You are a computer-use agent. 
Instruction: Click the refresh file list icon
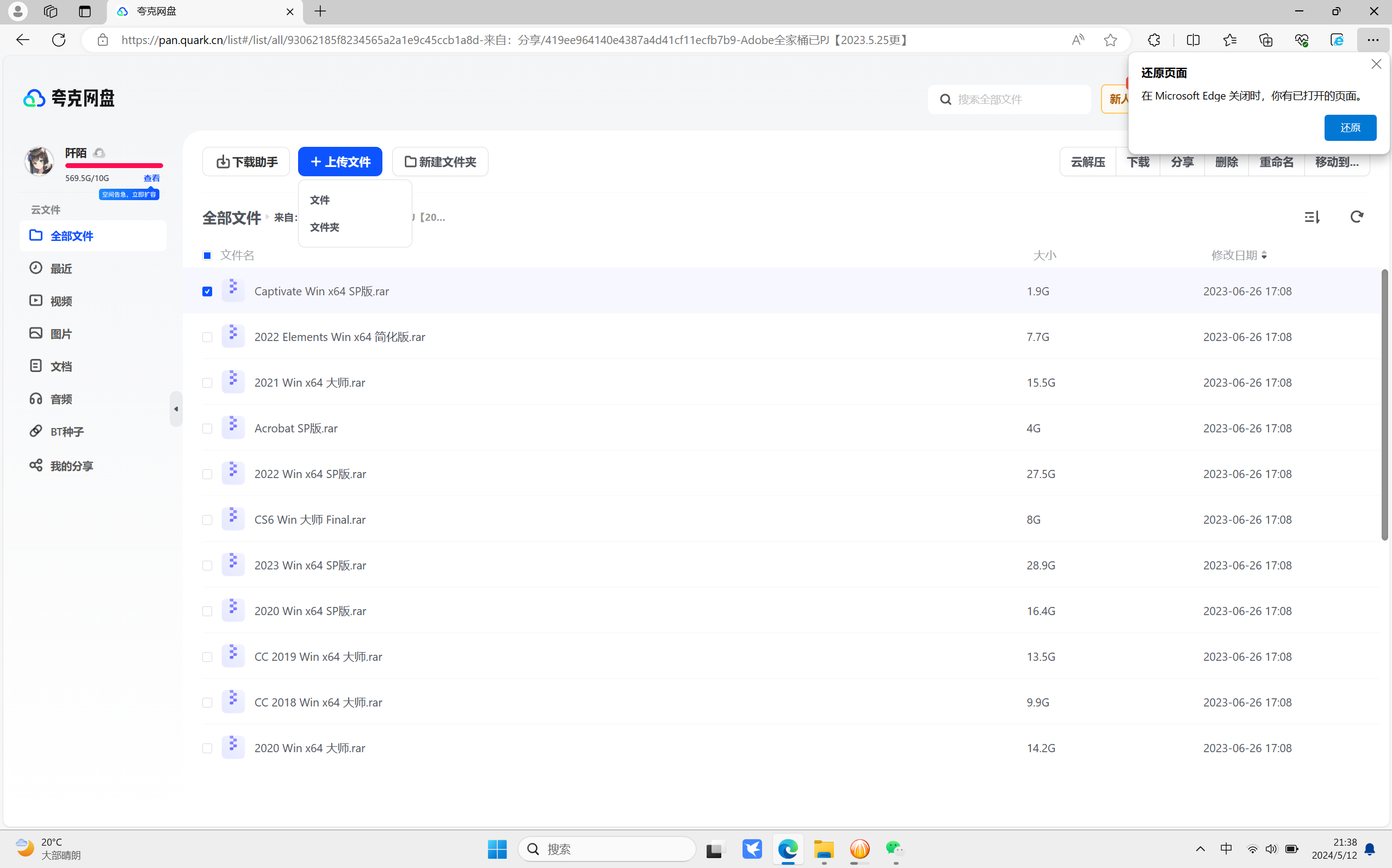point(1356,217)
